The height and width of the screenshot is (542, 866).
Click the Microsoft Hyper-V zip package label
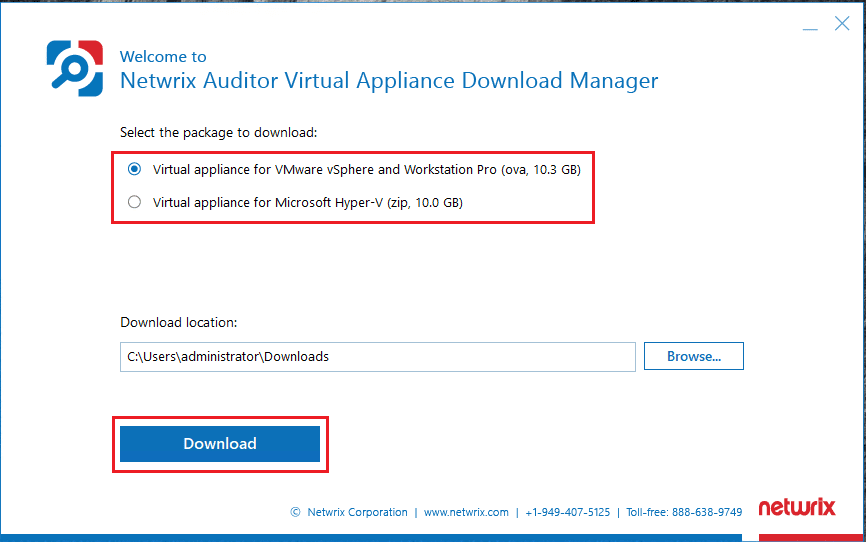coord(307,202)
